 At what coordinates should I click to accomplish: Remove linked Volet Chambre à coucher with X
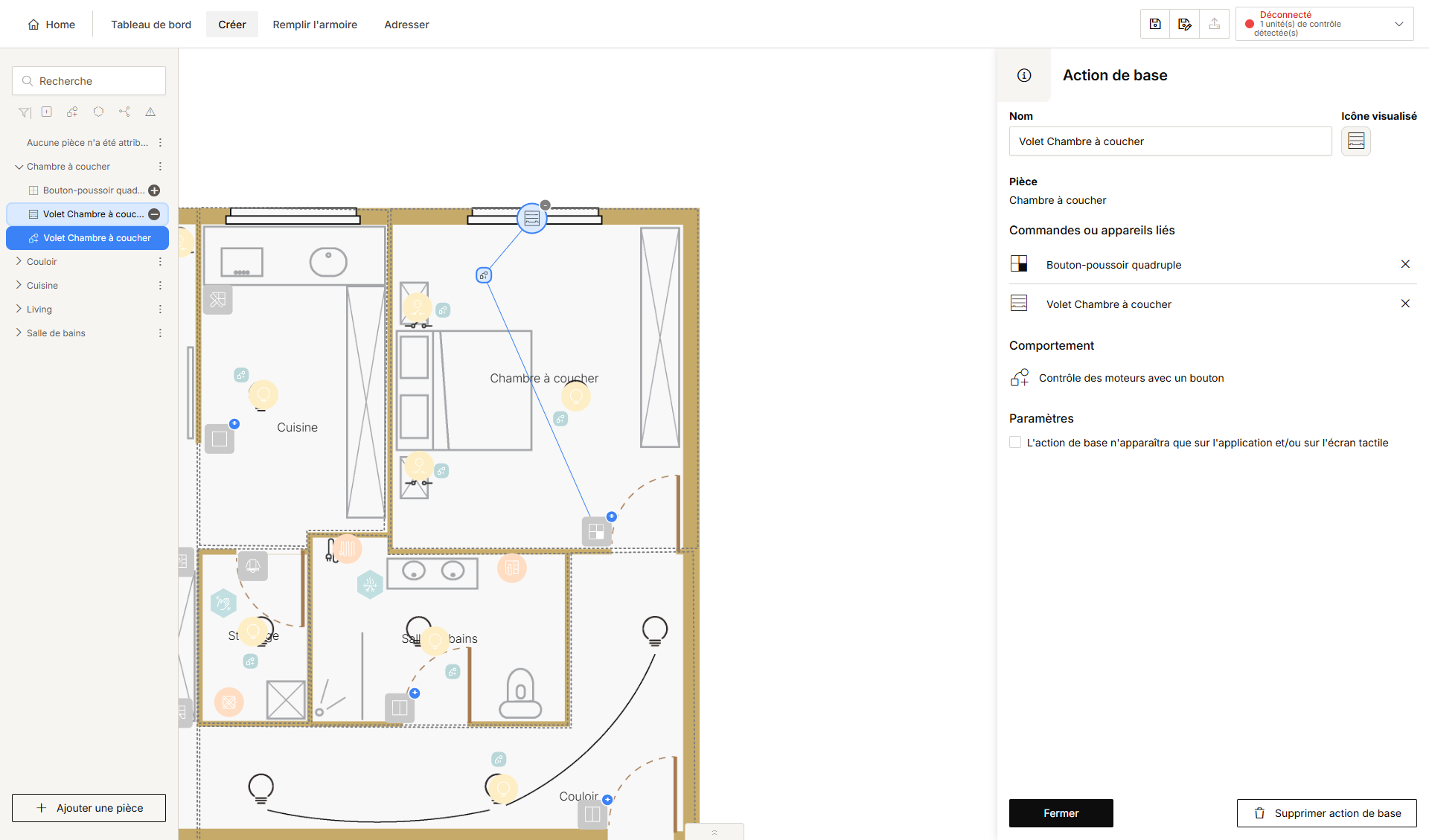click(x=1405, y=304)
